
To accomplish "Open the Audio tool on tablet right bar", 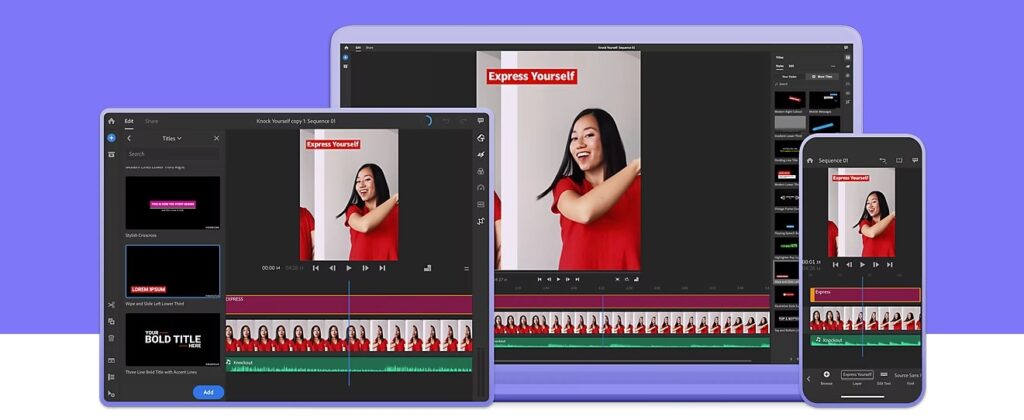I will pyautogui.click(x=481, y=204).
